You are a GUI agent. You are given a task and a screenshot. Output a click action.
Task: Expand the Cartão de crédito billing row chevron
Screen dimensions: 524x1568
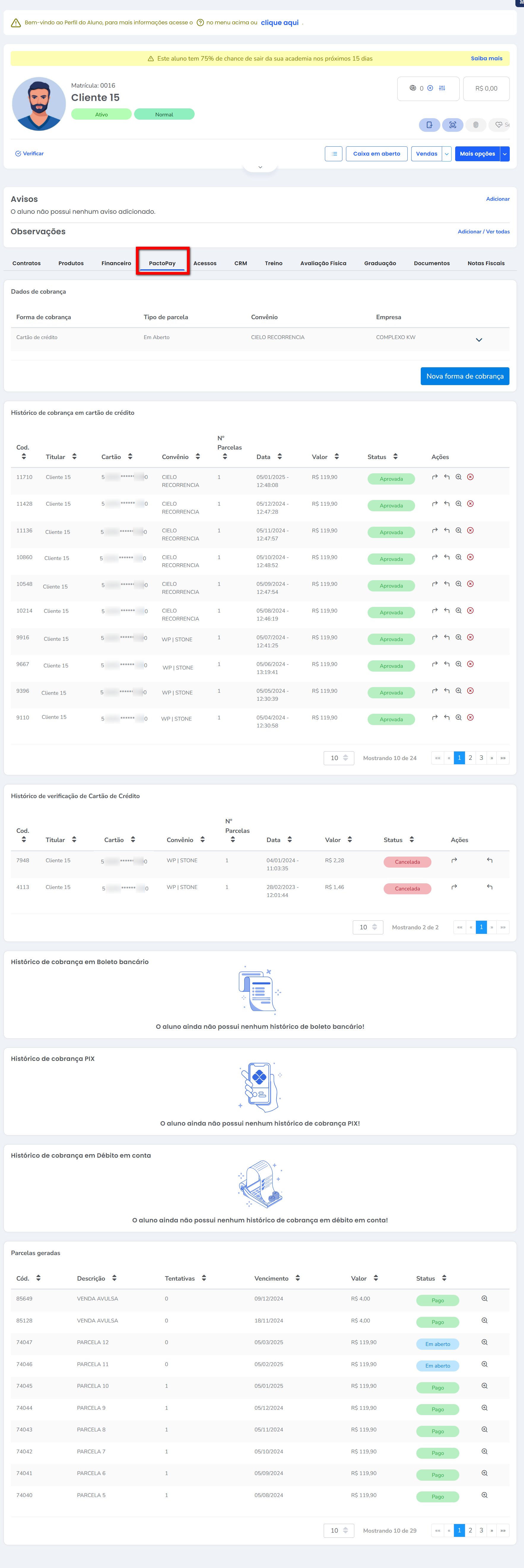pyautogui.click(x=478, y=340)
